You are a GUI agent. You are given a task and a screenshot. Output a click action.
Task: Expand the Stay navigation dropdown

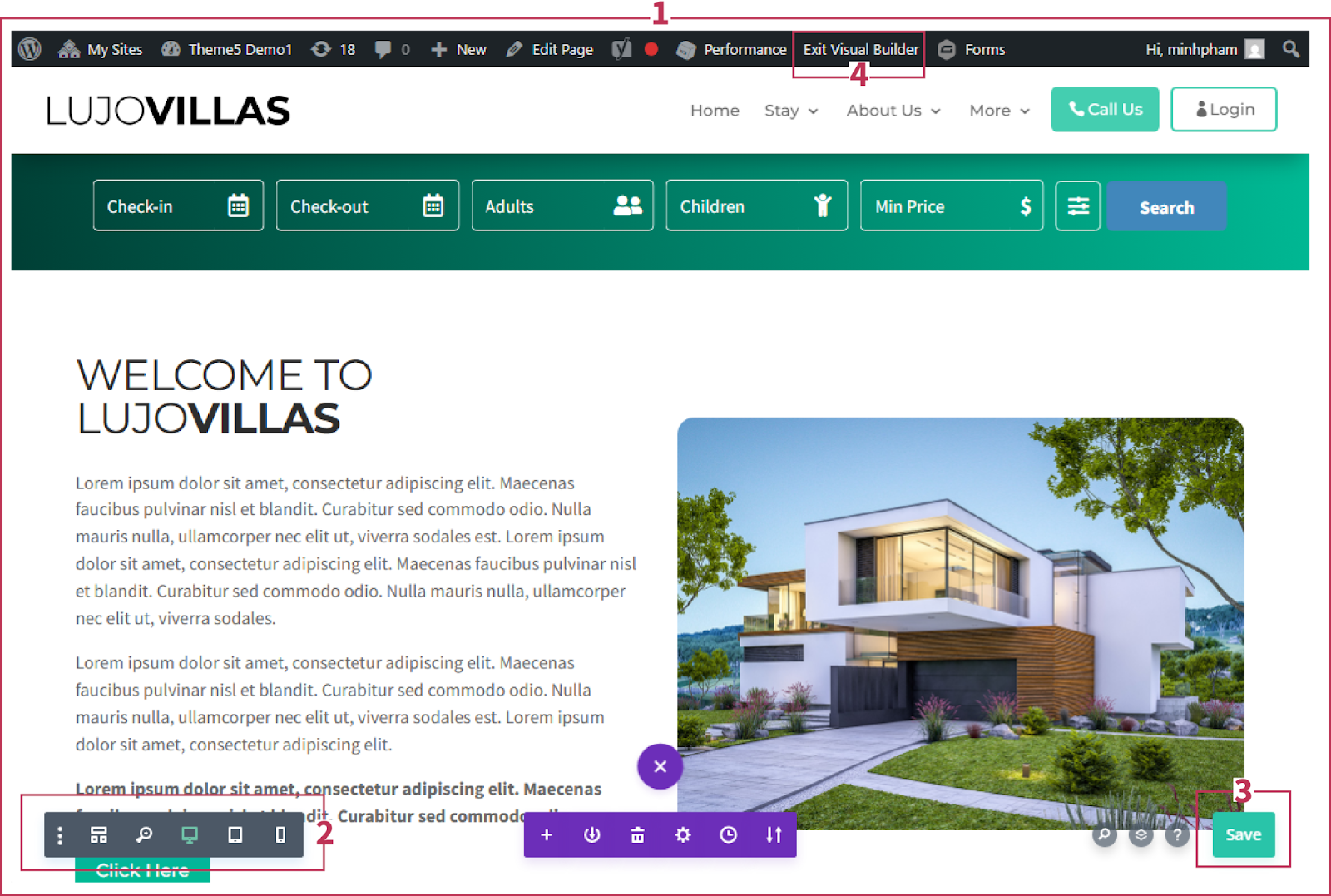click(x=791, y=111)
